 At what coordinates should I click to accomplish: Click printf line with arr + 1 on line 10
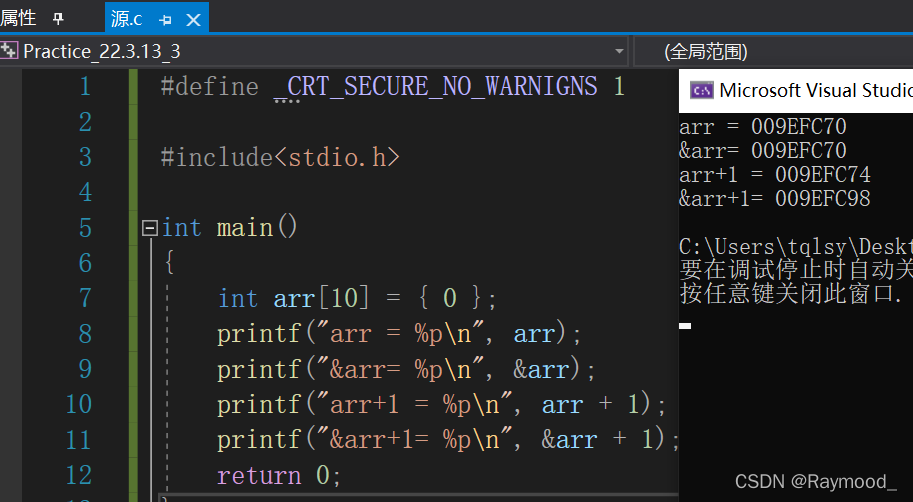pyautogui.click(x=441, y=405)
